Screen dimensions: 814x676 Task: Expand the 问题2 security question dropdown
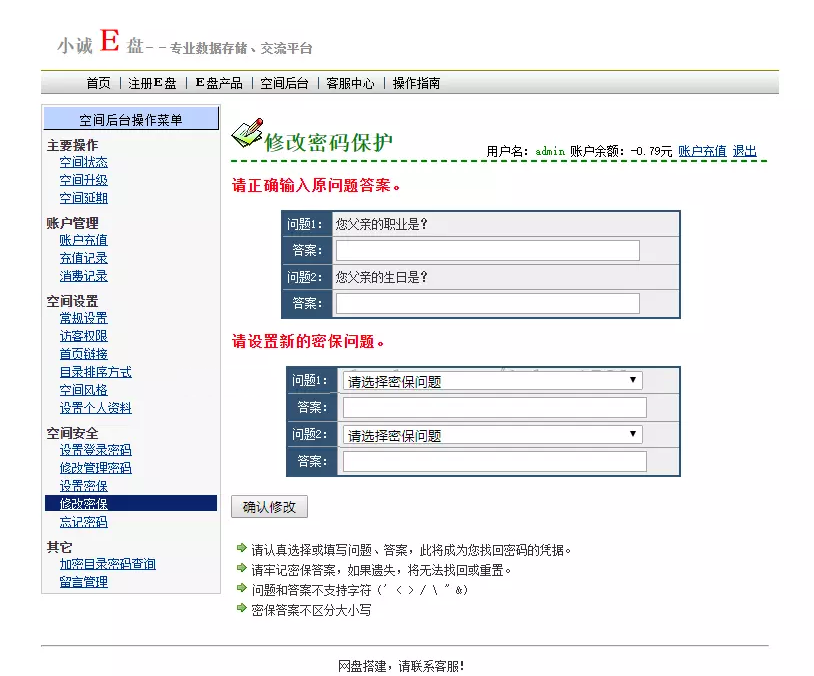pyautogui.click(x=491, y=435)
